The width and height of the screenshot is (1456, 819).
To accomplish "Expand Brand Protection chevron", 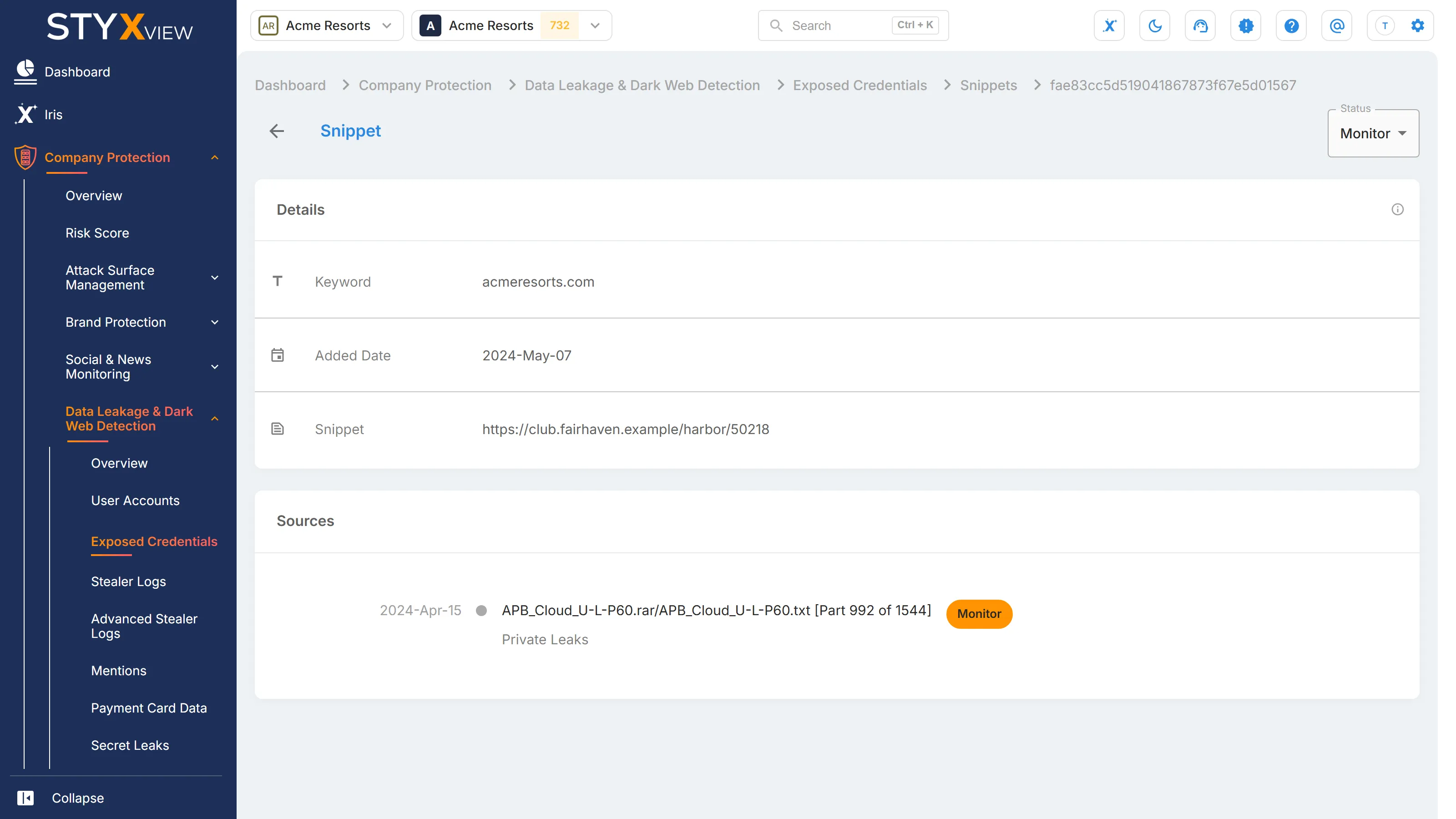I will pyautogui.click(x=215, y=322).
